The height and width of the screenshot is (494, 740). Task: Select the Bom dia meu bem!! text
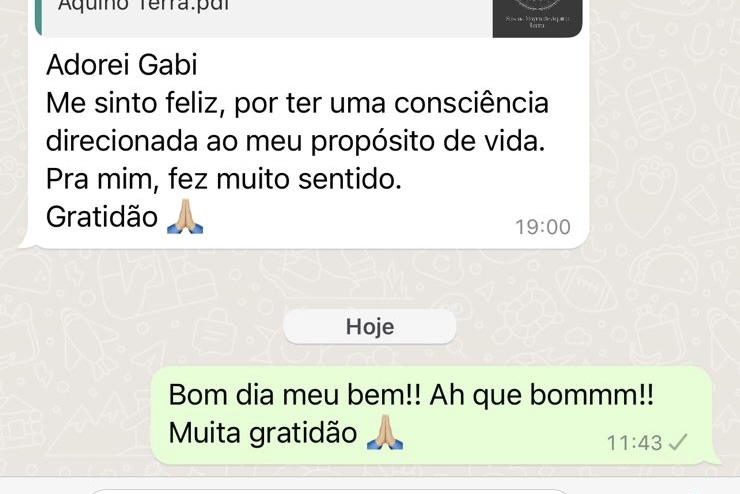(x=294, y=394)
